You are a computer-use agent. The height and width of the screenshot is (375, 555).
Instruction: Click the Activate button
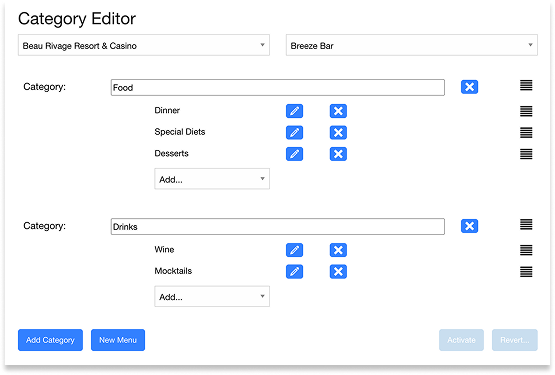461,340
